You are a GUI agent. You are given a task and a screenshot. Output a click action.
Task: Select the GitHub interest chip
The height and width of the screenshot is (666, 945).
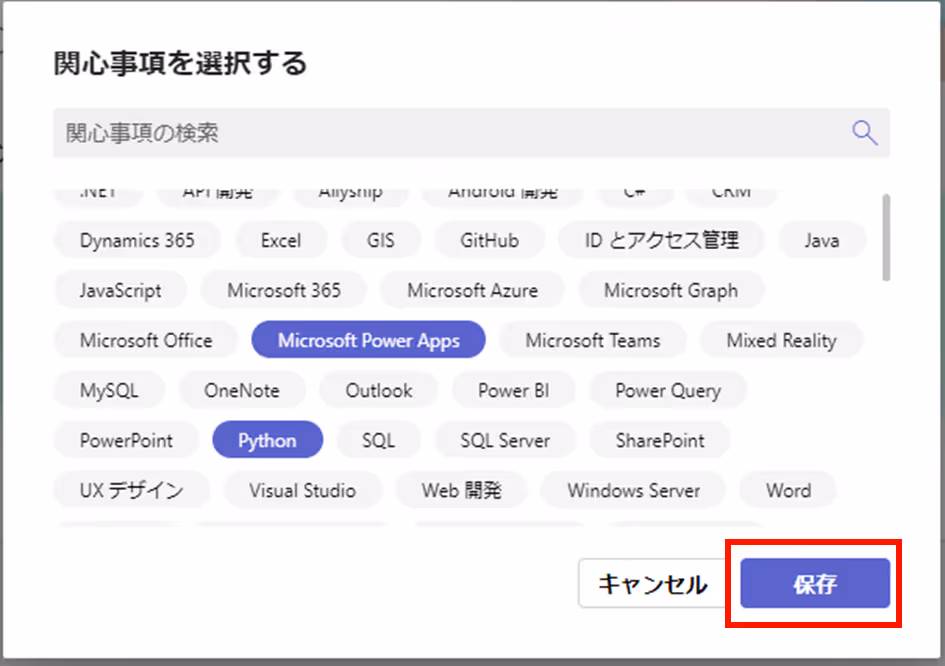(489, 240)
